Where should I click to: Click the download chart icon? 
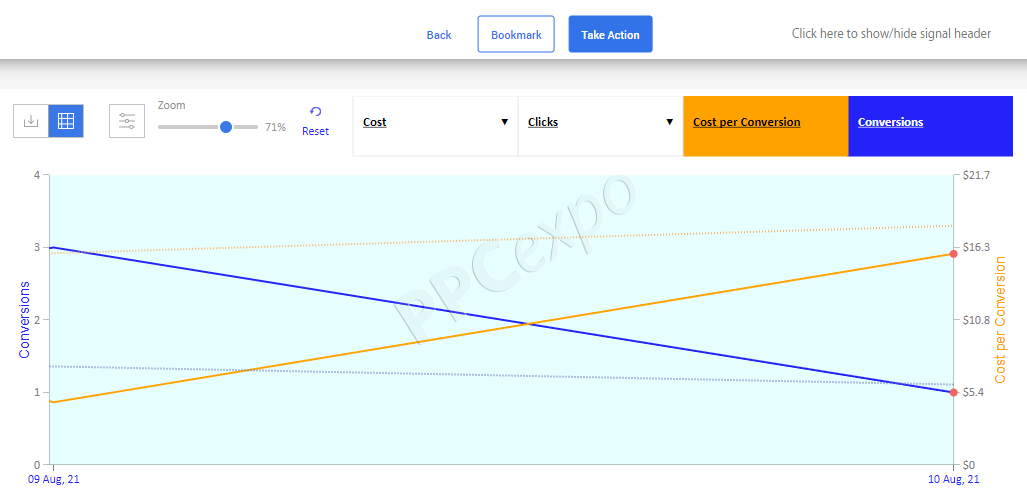[31, 121]
